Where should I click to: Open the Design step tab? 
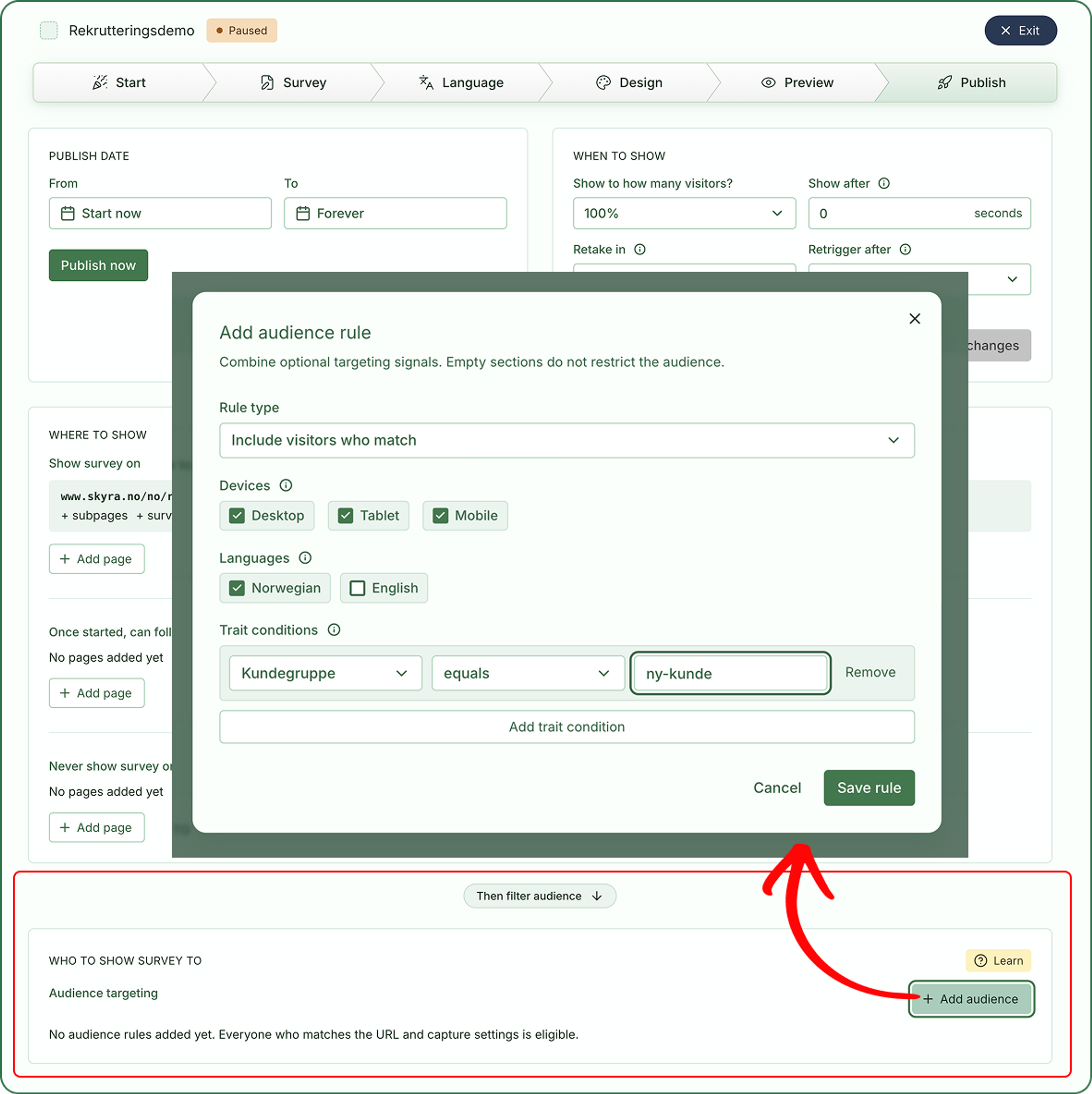630,83
